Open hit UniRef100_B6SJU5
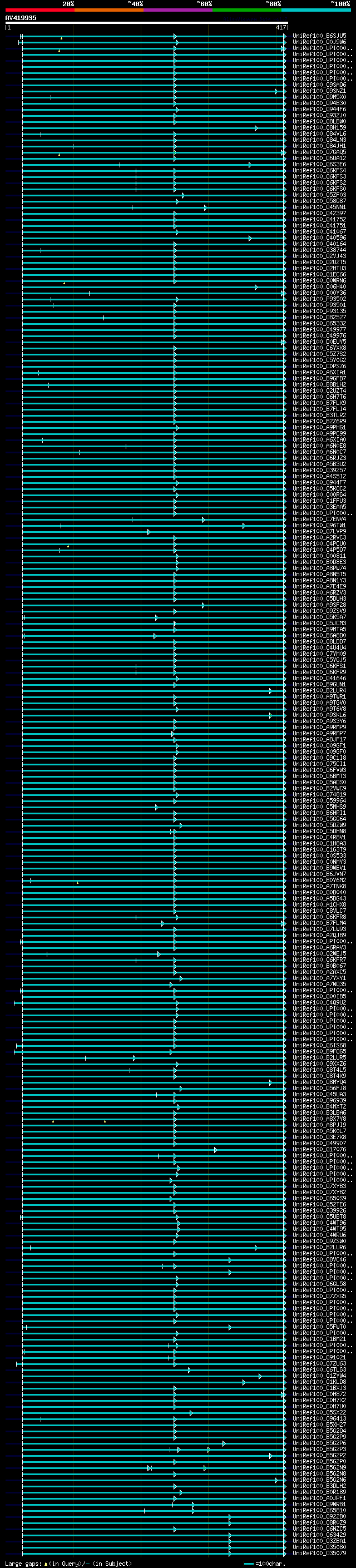356x1568 pixels. (319, 36)
